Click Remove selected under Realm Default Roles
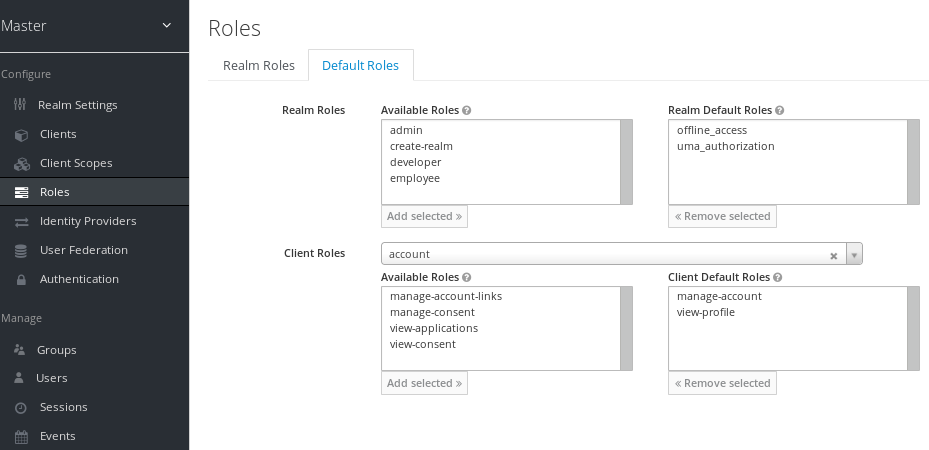The image size is (929, 450). [x=722, y=216]
